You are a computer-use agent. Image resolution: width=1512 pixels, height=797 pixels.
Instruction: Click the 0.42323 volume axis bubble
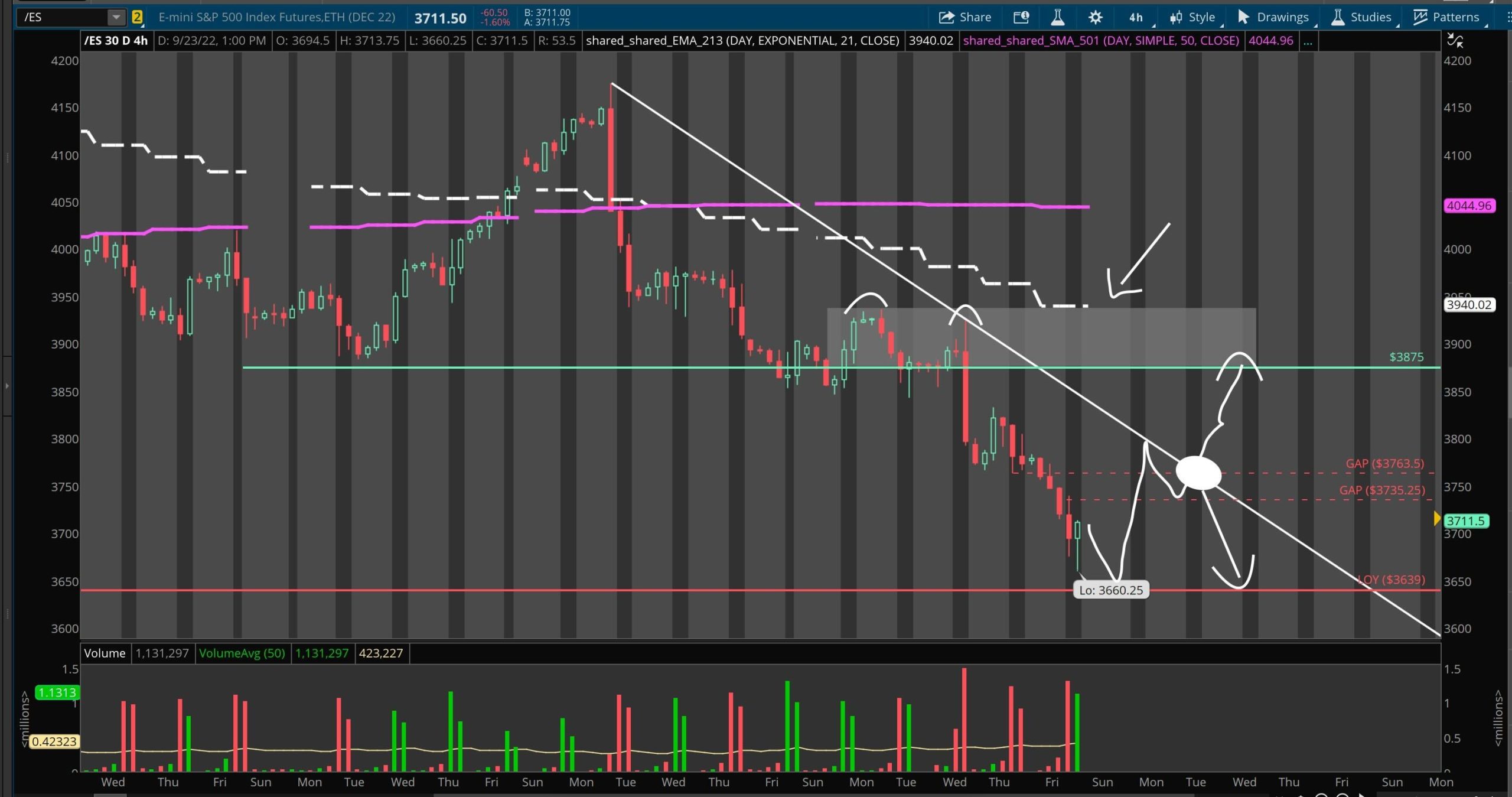click(x=54, y=741)
